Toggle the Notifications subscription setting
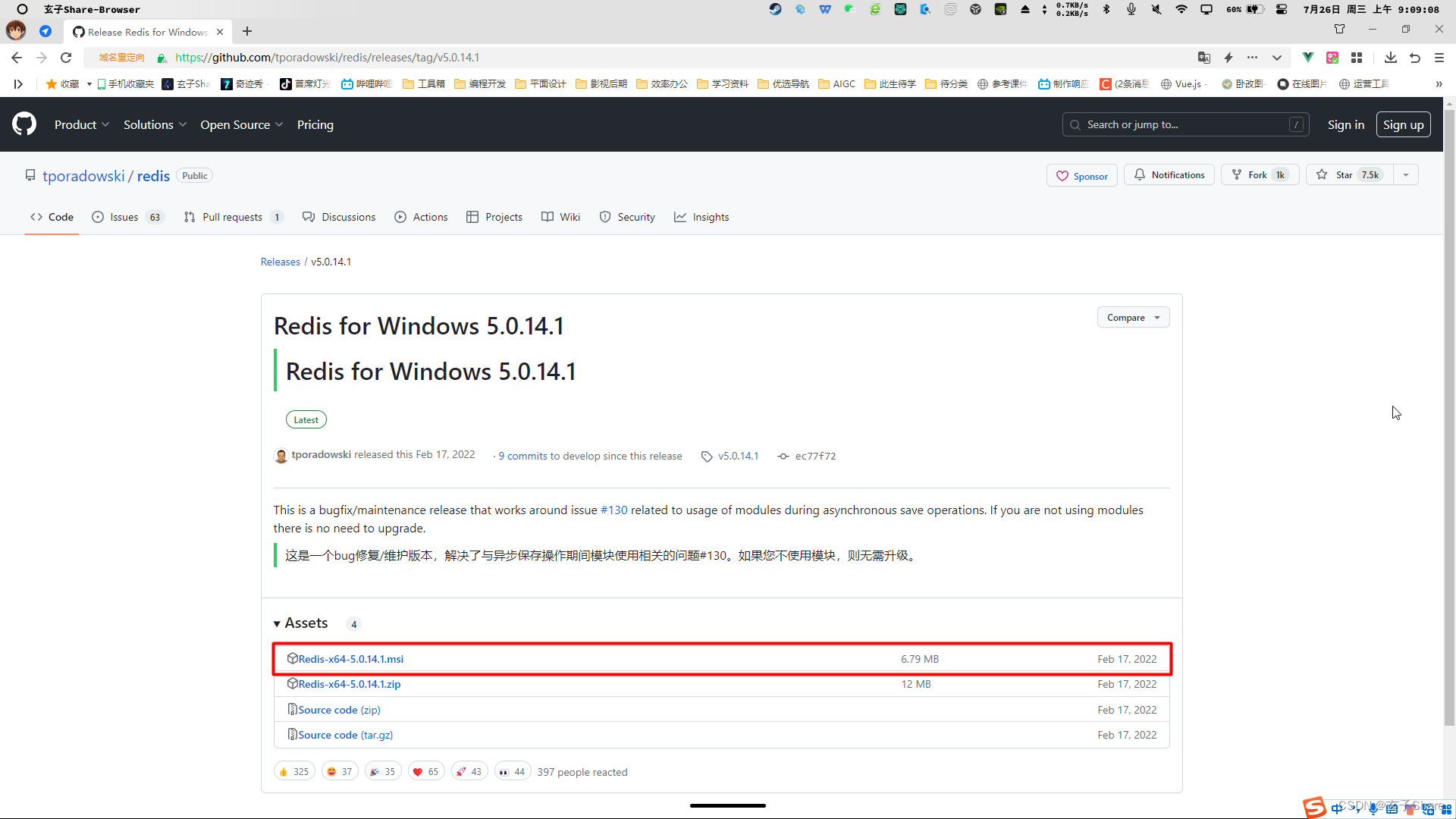The height and width of the screenshot is (819, 1456). [1169, 175]
